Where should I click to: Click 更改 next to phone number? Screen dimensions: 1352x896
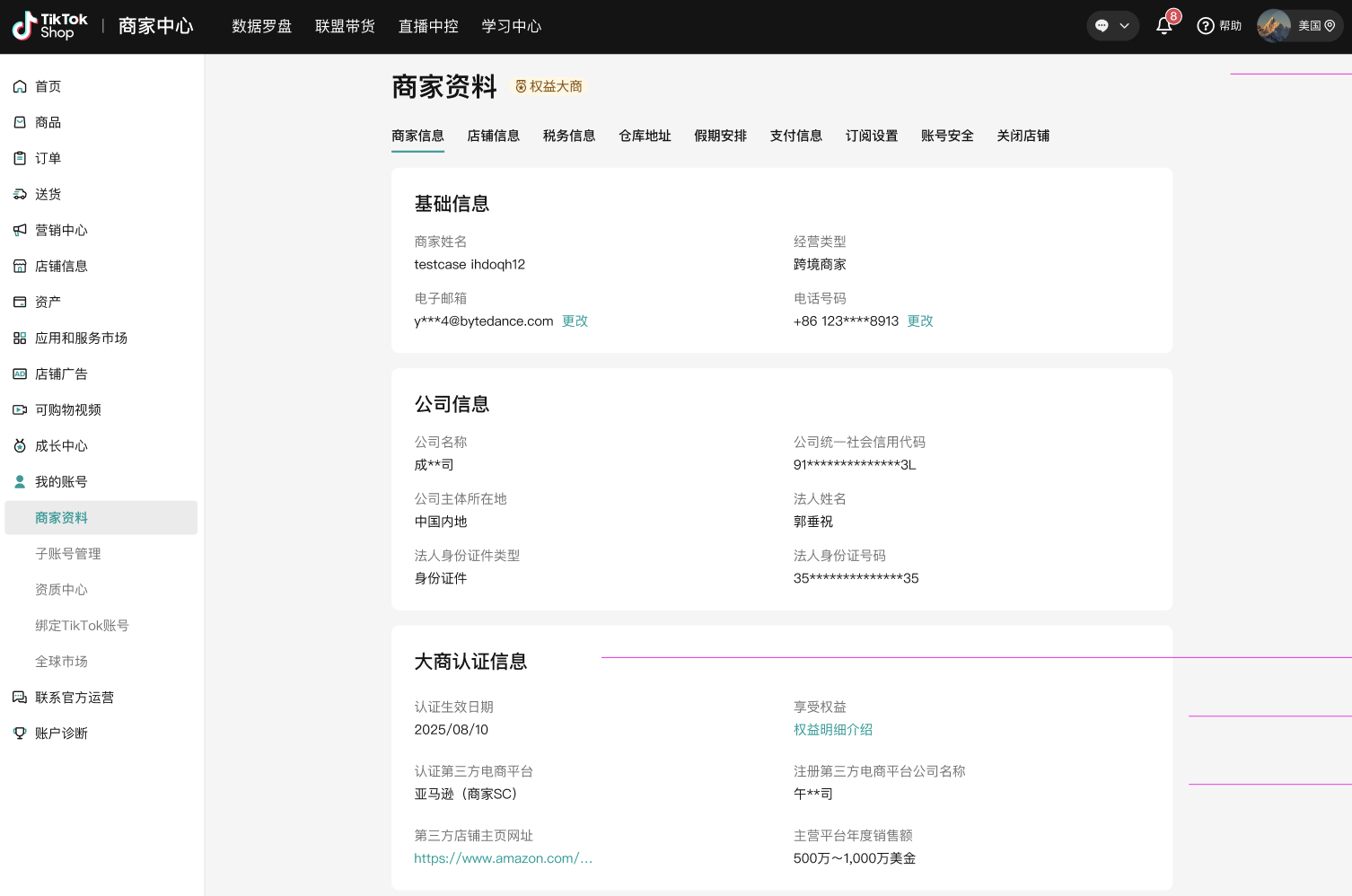click(920, 321)
